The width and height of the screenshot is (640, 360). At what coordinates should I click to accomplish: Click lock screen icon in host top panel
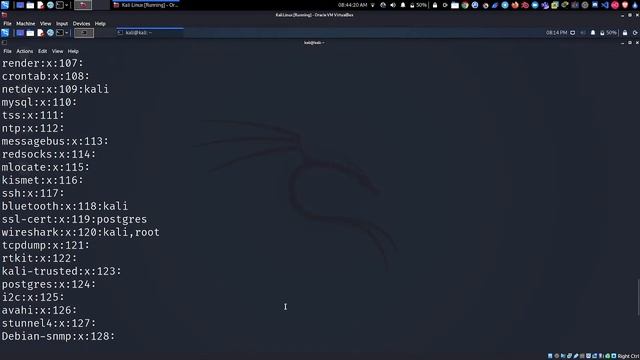[x=435, y=5]
